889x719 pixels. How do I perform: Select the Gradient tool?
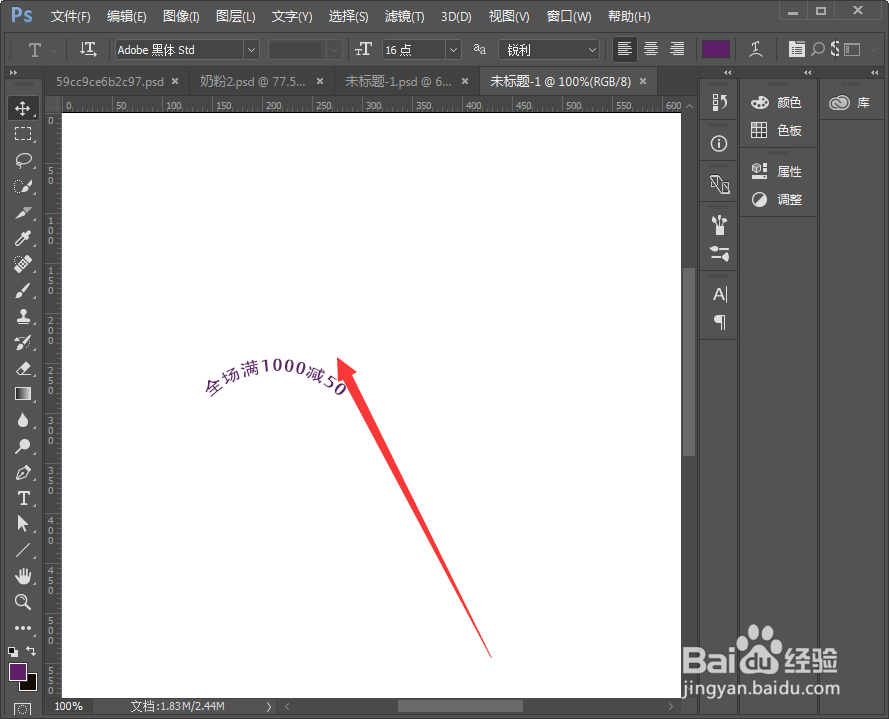point(23,394)
